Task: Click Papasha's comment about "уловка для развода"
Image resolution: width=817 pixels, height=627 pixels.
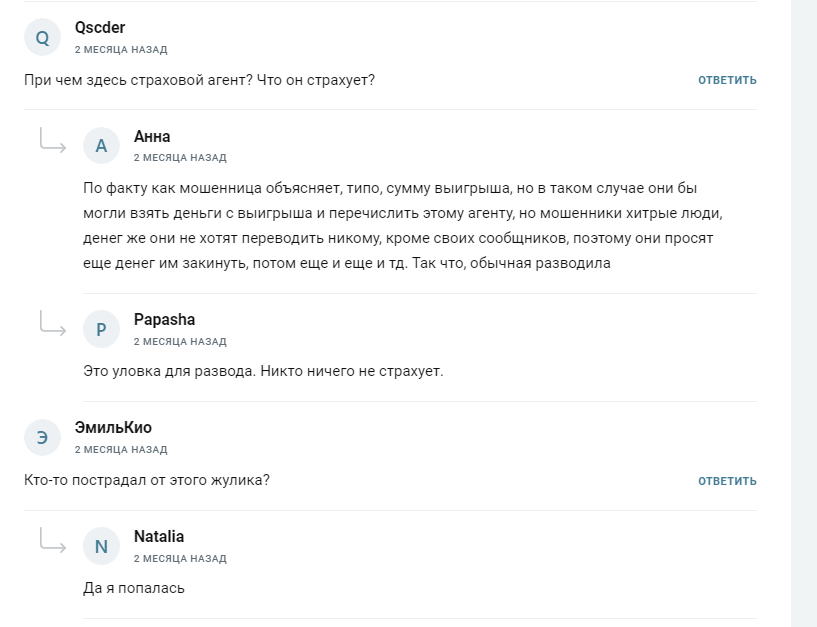Action: (x=262, y=371)
